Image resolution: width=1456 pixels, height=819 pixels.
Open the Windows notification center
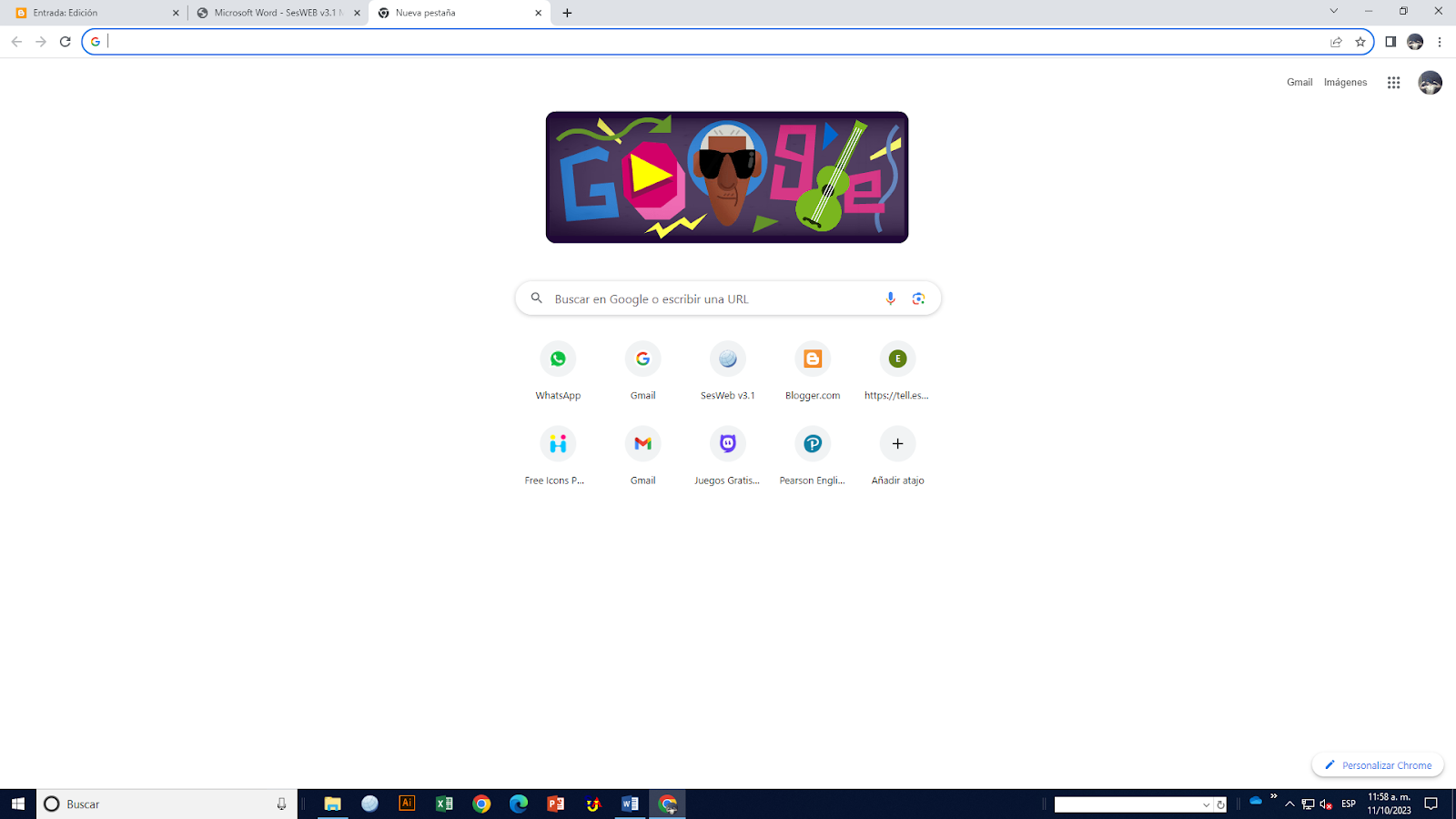tap(1431, 804)
